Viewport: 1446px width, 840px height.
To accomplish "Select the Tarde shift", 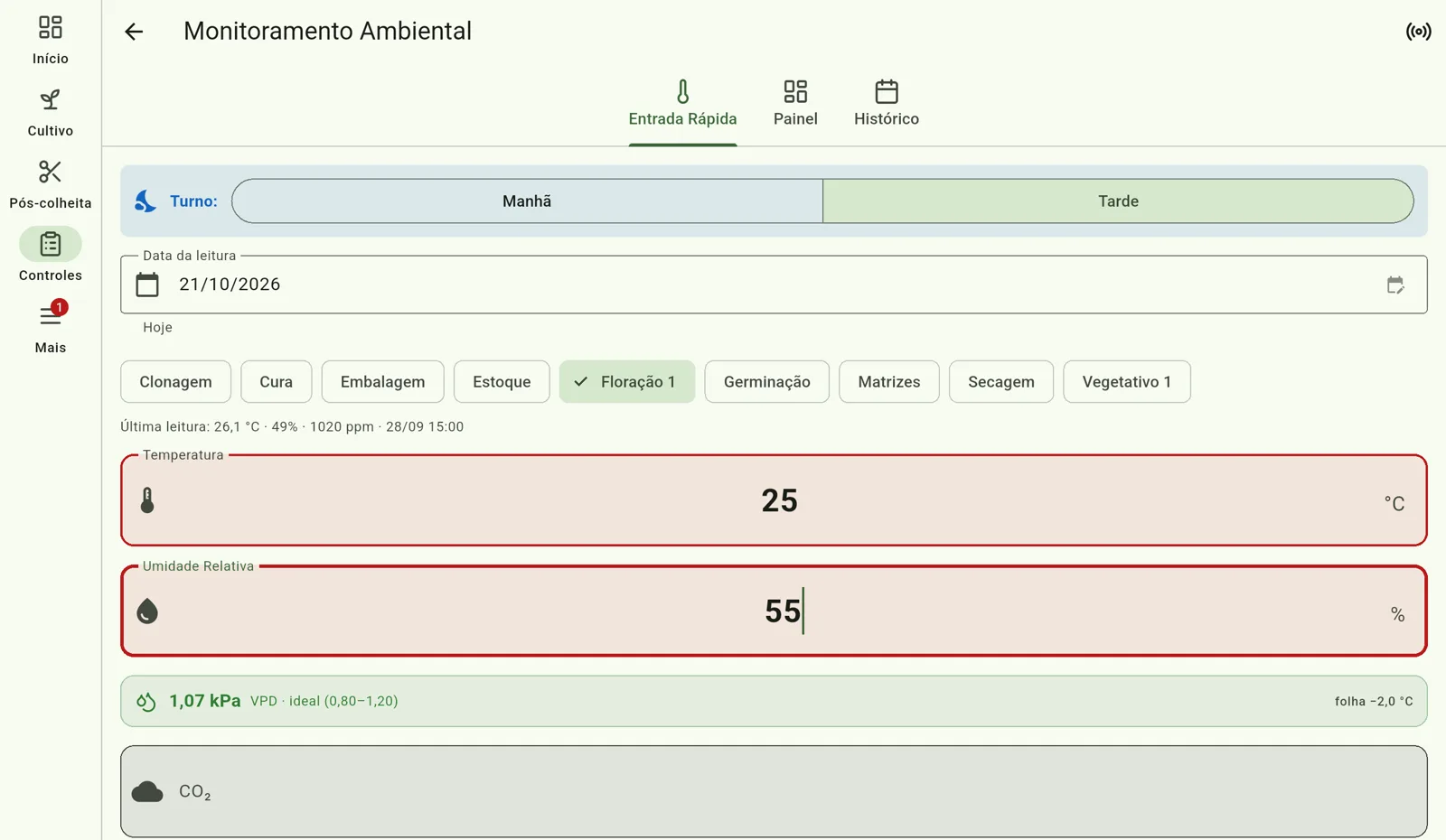I will (x=1118, y=201).
